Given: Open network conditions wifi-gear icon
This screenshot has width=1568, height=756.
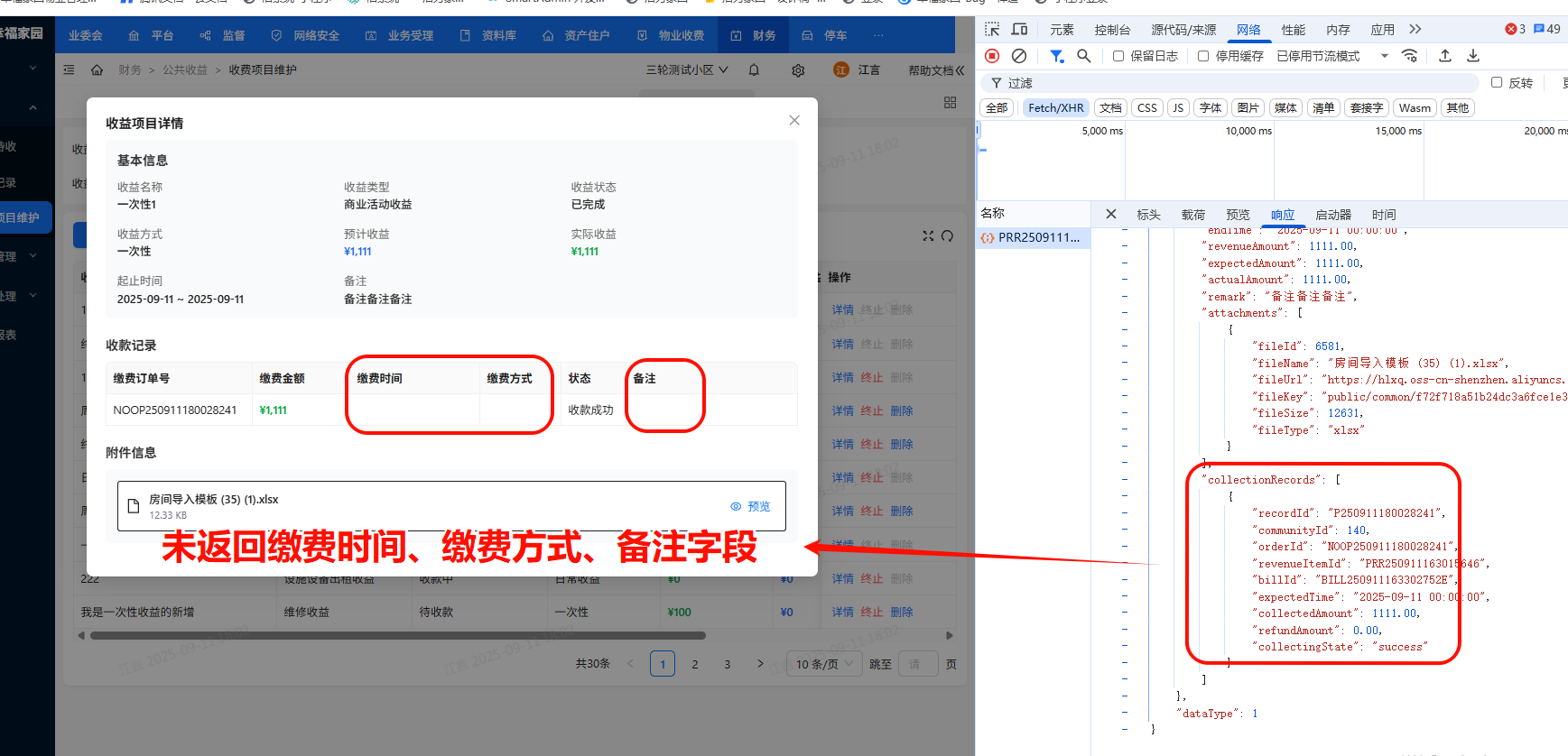Looking at the screenshot, I should click(x=1409, y=56).
